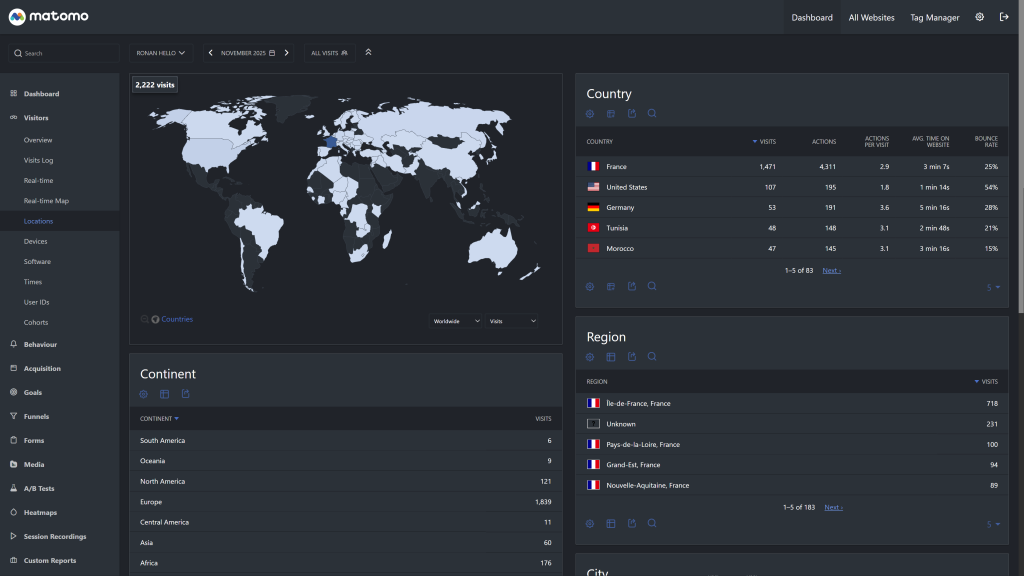This screenshot has height=576, width=1024.
Task: Click the export icon under Continent heading
Action: (186, 395)
